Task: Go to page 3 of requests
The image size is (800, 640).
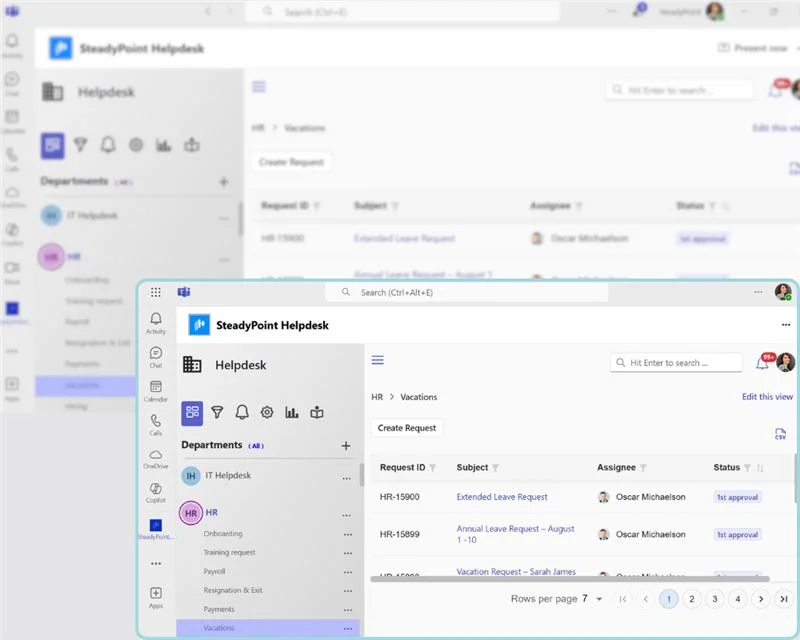Action: point(715,599)
